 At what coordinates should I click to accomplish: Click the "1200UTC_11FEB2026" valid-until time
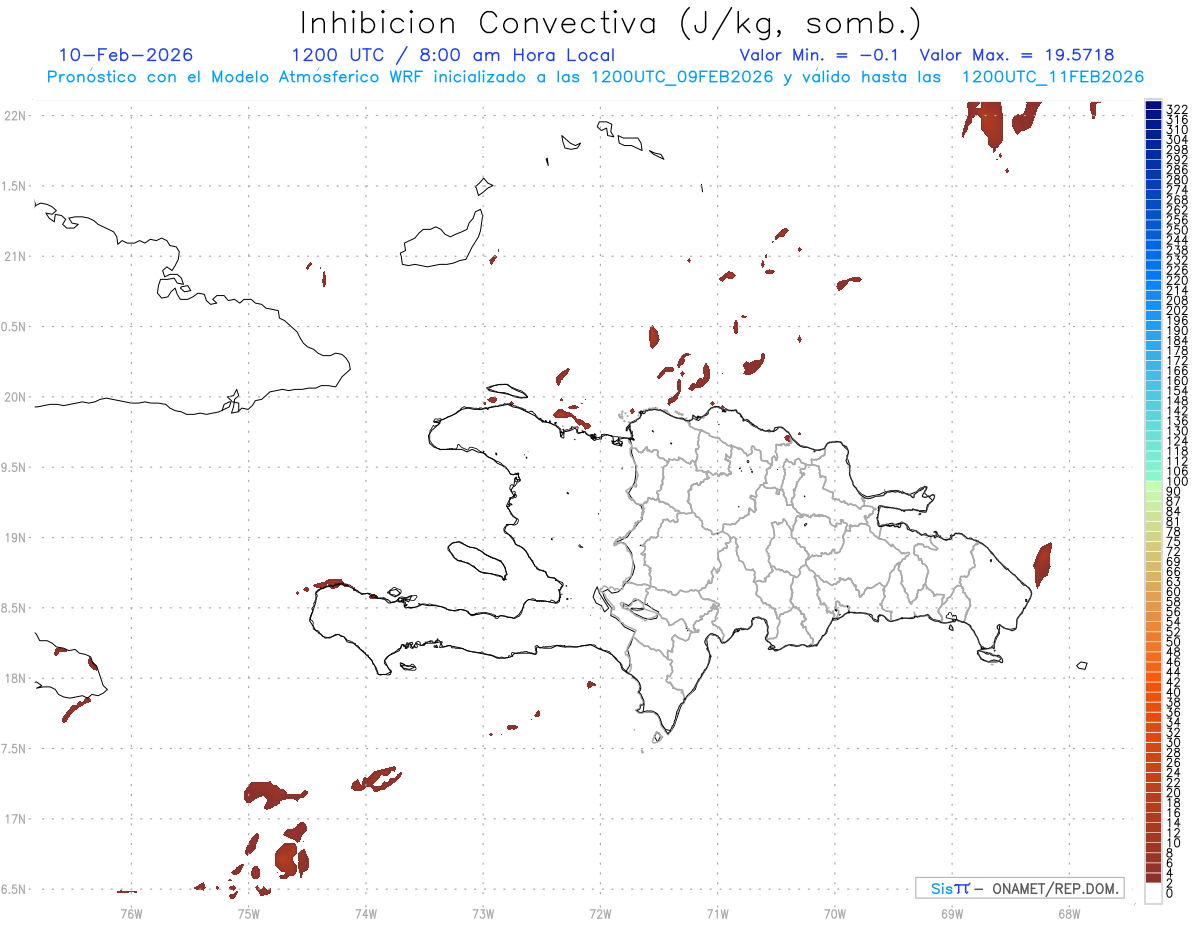[x=1053, y=77]
